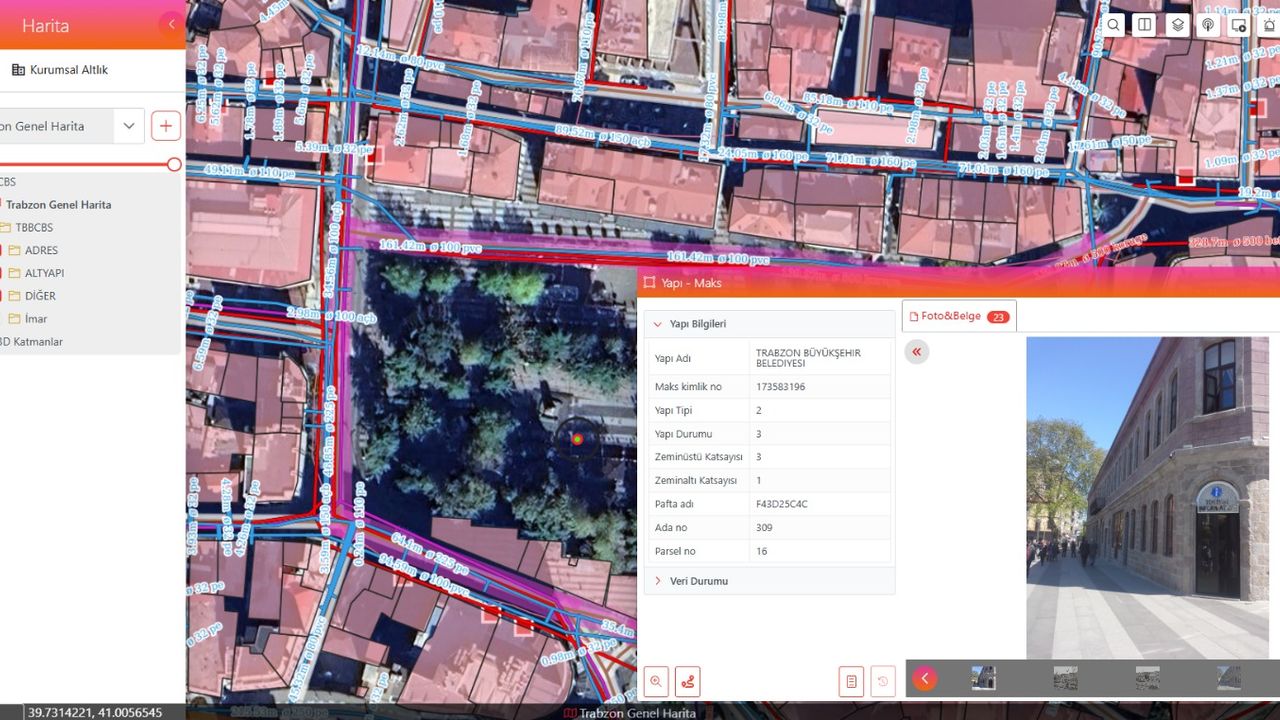Open the document report icon
Screen dimensions: 1280x720
point(851,682)
